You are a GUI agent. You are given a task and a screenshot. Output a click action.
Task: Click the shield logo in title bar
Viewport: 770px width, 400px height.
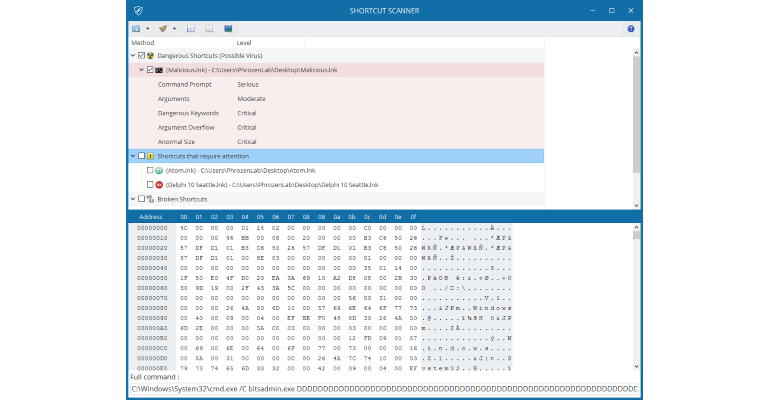click(x=138, y=10)
